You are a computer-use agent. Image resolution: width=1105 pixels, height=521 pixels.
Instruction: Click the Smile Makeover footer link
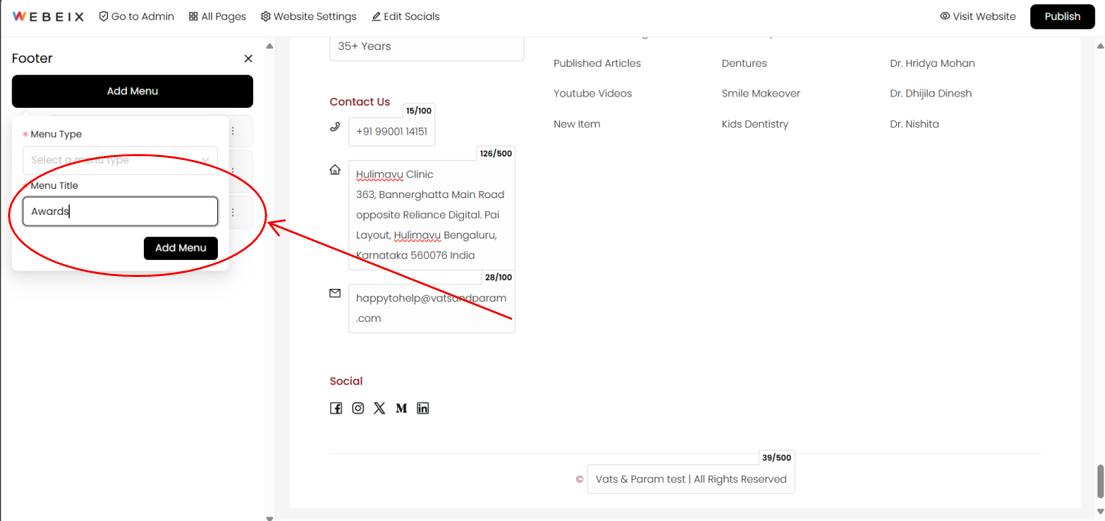[761, 93]
